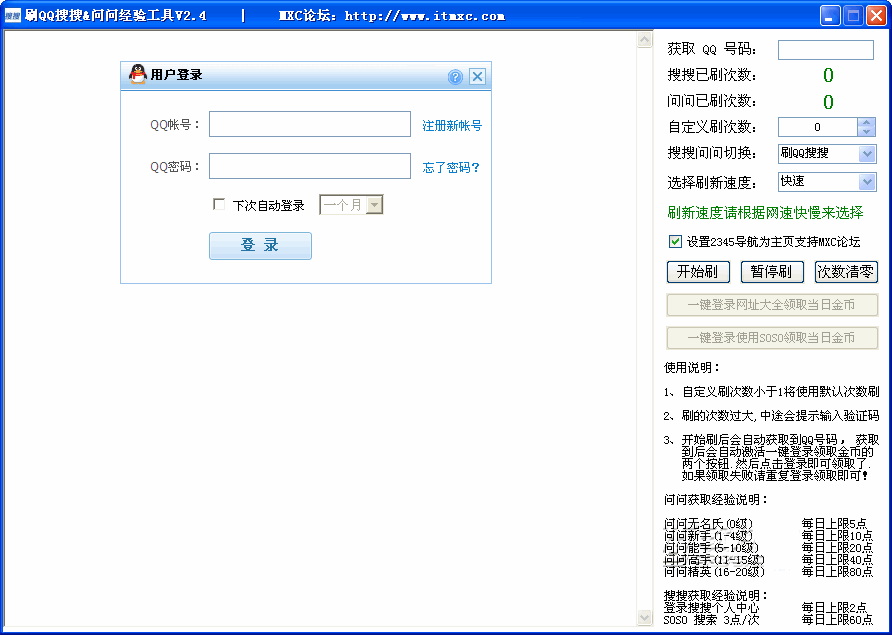Click the 获取 QQ 号码 text field
Viewport: 892px width, 635px height.
point(825,50)
